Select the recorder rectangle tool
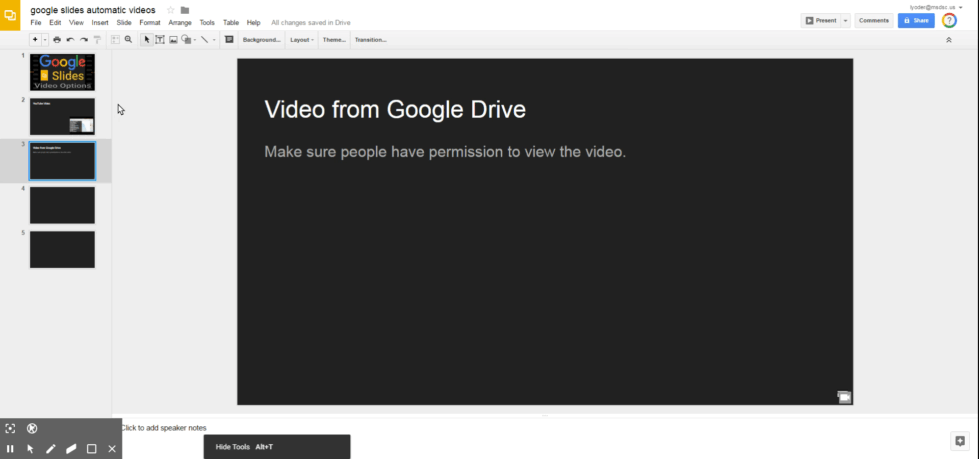This screenshot has height=459, width=979. [x=91, y=448]
